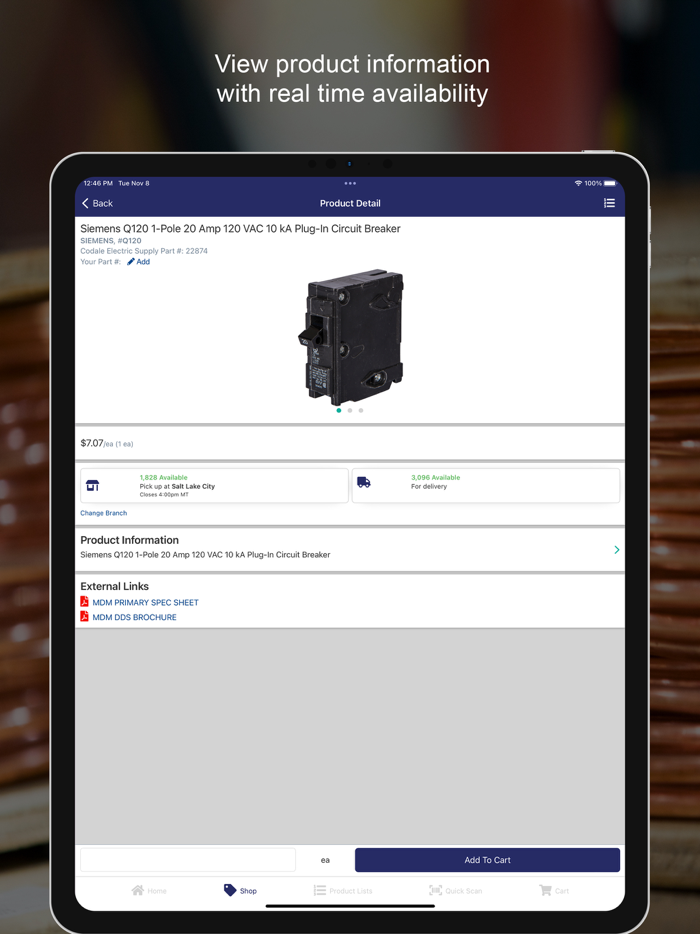
Task: Select the first image carousel dot
Action: coord(339,410)
